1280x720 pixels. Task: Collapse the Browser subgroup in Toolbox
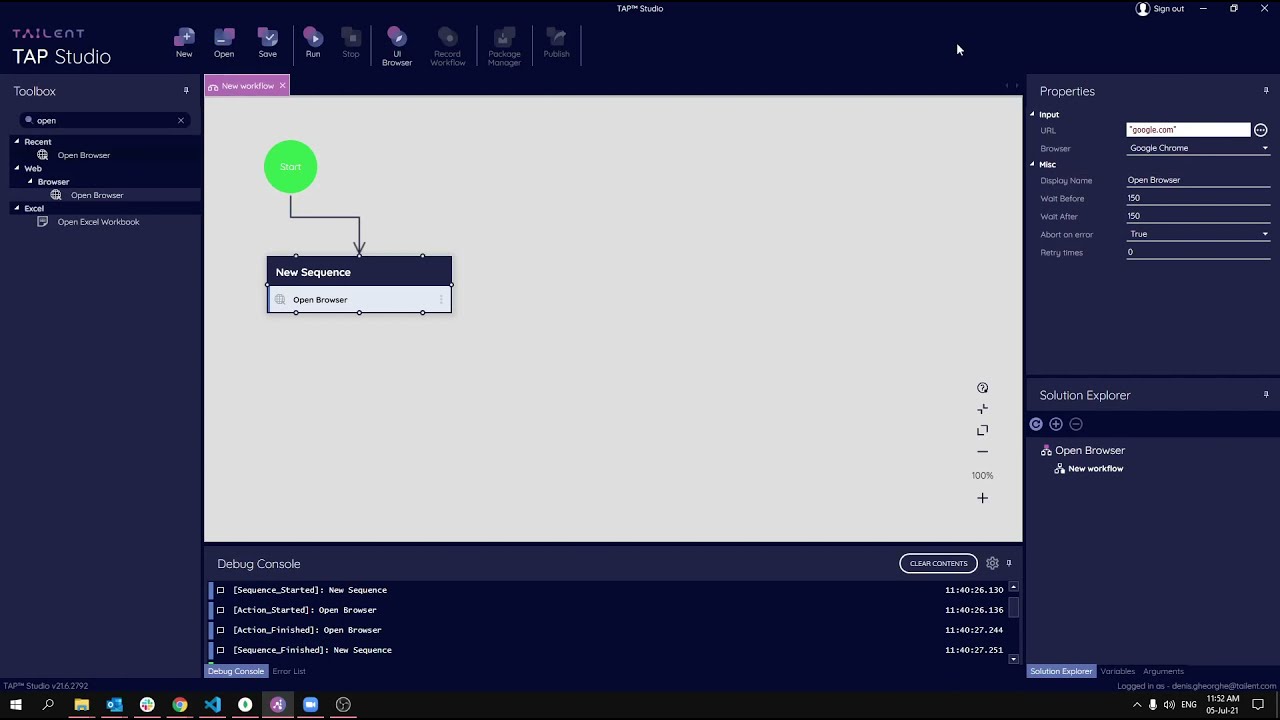click(x=30, y=182)
